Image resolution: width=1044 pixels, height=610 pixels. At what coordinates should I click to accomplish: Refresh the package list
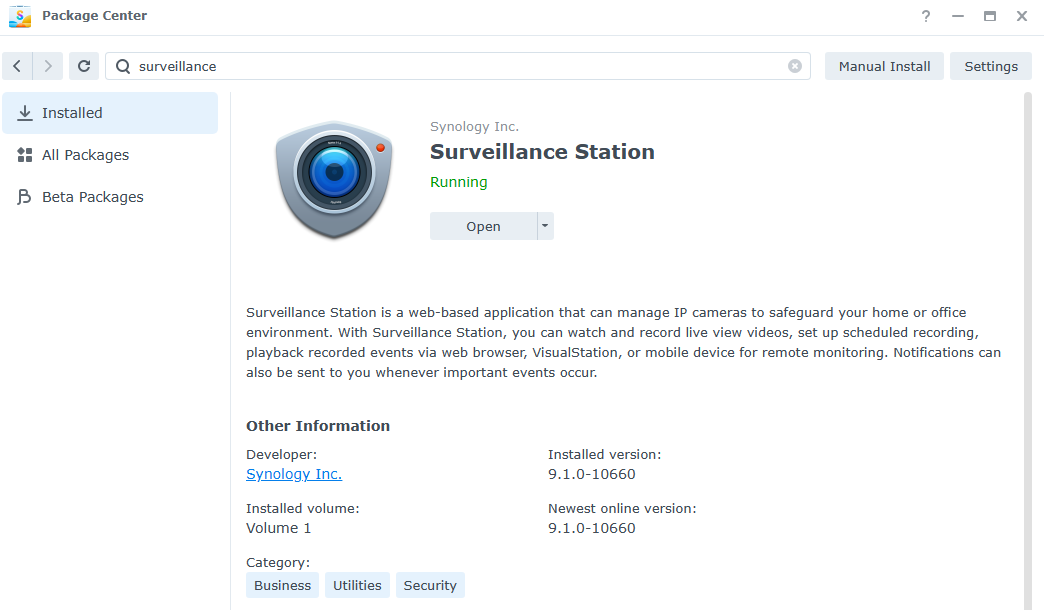click(84, 66)
